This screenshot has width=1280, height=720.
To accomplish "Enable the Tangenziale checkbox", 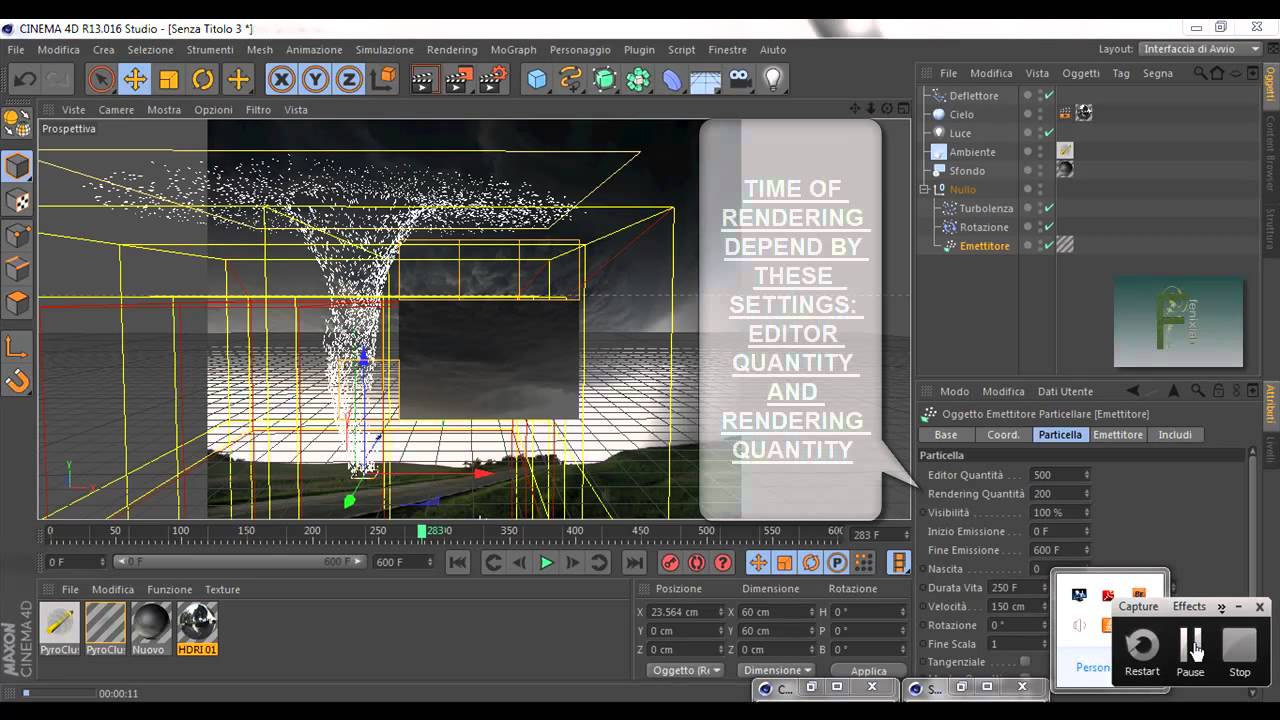I will click(x=1025, y=662).
